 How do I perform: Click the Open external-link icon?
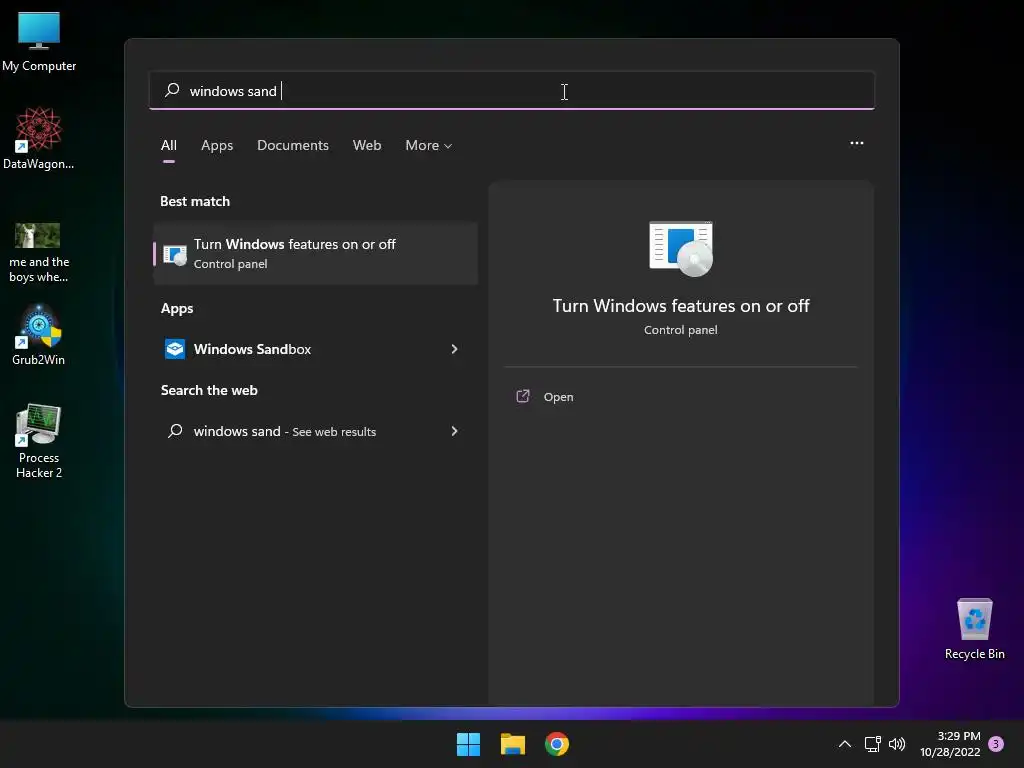(523, 396)
